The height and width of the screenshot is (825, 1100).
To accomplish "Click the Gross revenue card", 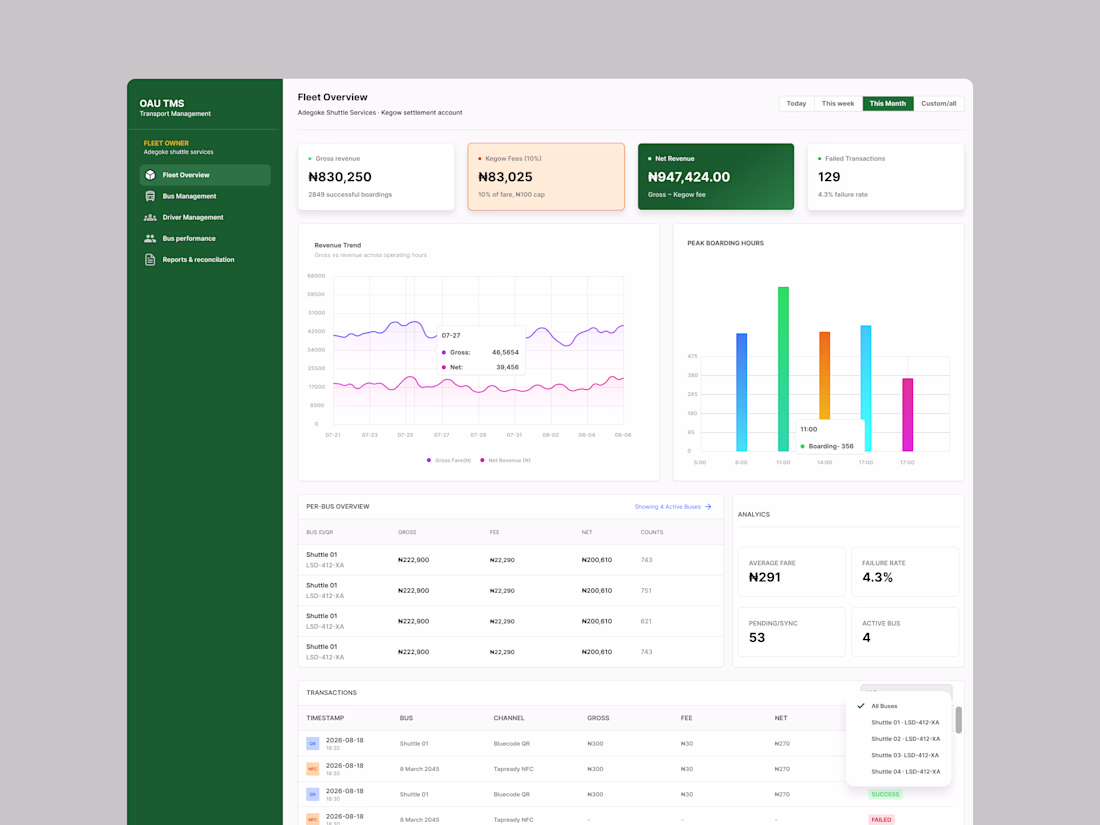I will 376,177.
